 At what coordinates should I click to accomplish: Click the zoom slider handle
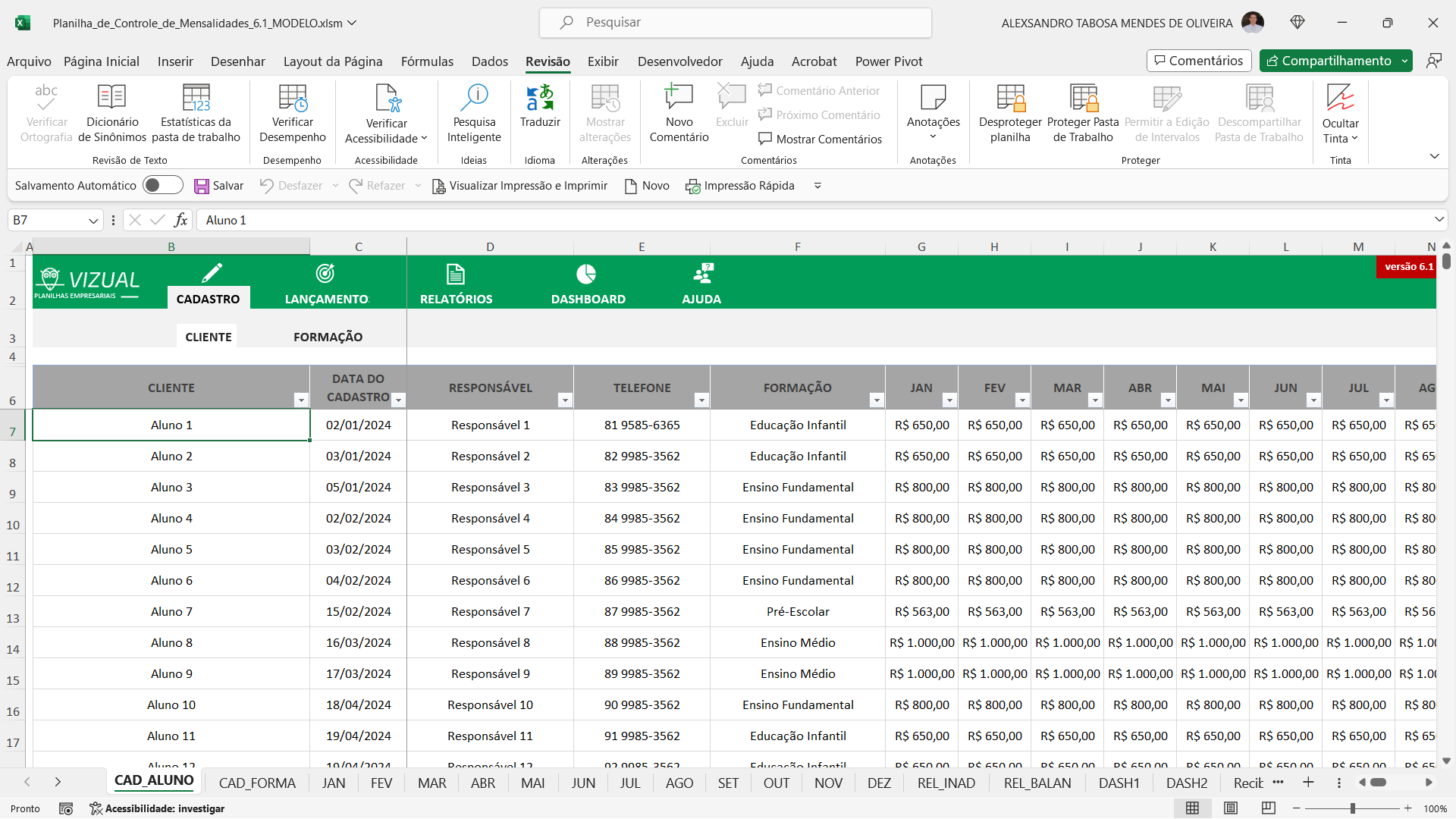[x=1352, y=808]
